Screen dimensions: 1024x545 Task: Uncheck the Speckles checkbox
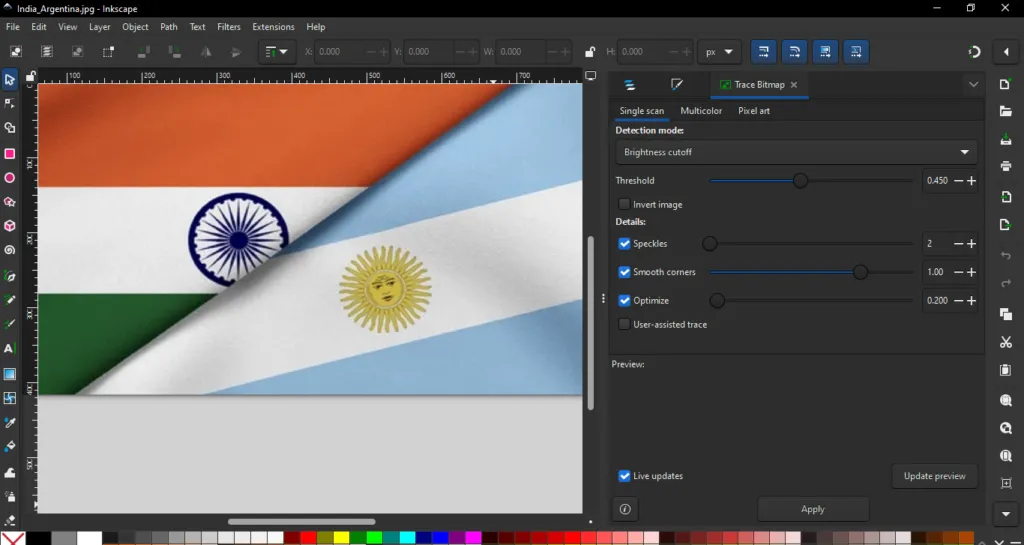pyautogui.click(x=624, y=243)
